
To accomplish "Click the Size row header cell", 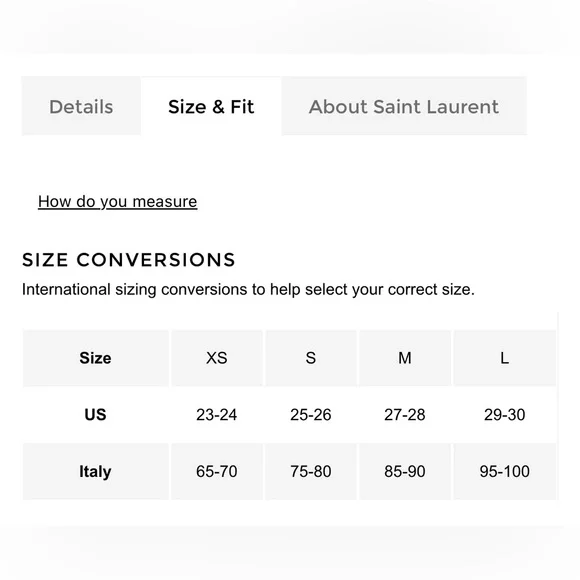I will point(95,358).
